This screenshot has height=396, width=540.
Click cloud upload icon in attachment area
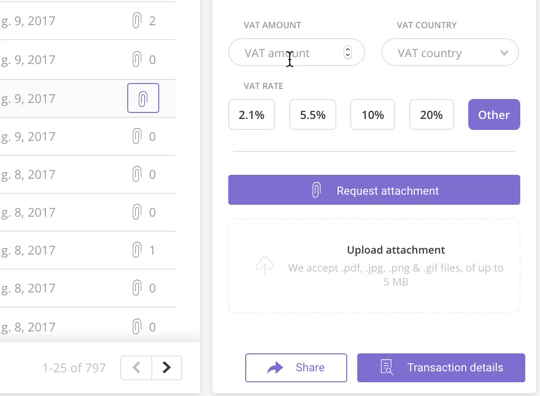click(264, 265)
